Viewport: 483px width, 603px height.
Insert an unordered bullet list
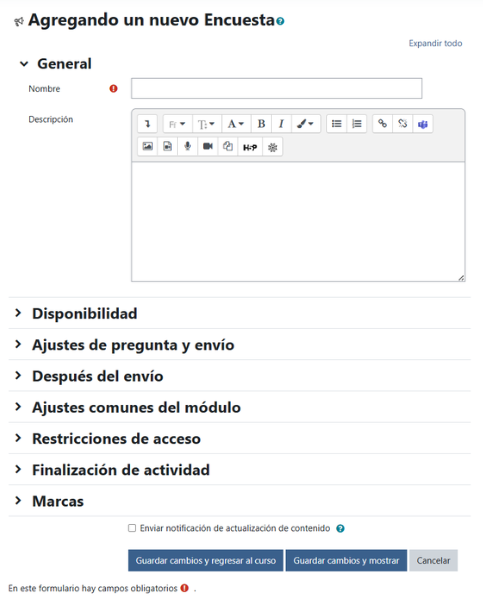pyautogui.click(x=336, y=124)
